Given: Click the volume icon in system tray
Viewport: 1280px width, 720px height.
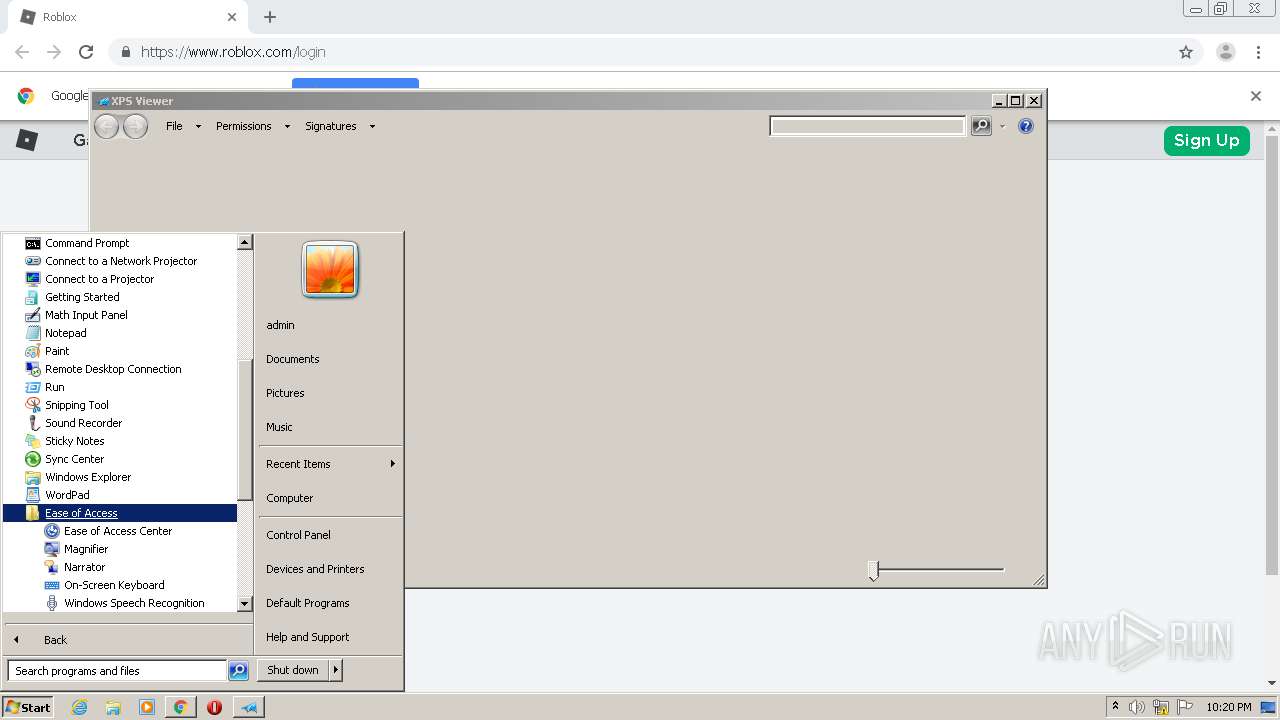Looking at the screenshot, I should [1136, 707].
